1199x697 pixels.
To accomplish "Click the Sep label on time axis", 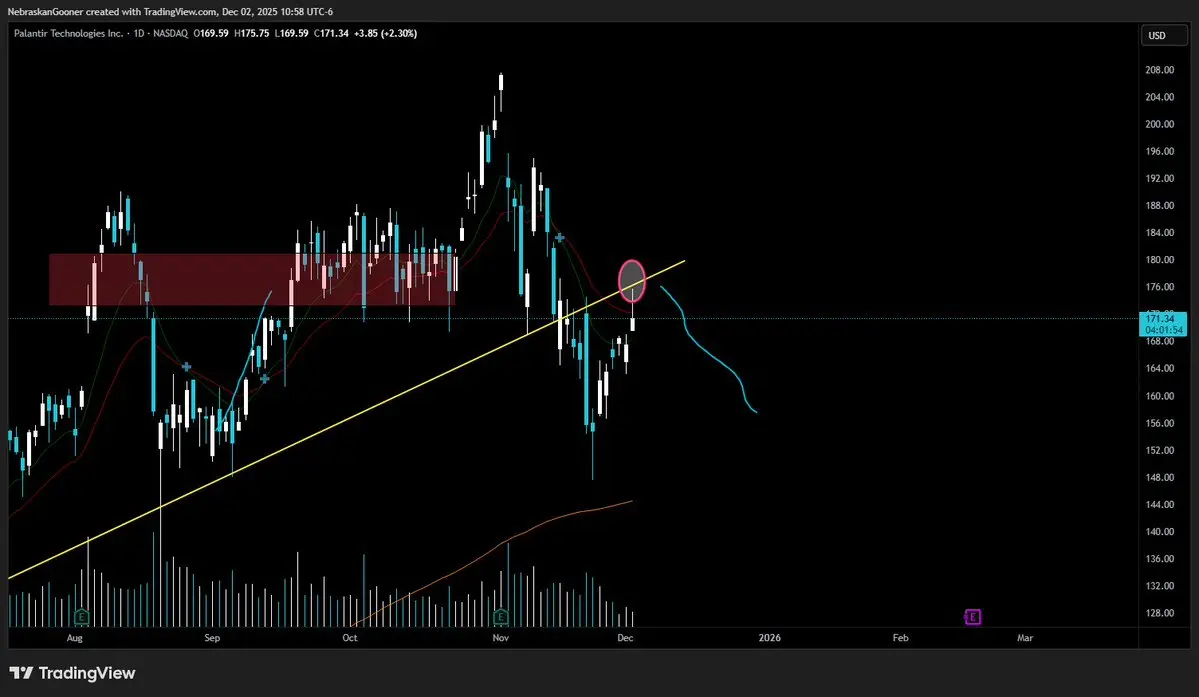I will pyautogui.click(x=212, y=638).
